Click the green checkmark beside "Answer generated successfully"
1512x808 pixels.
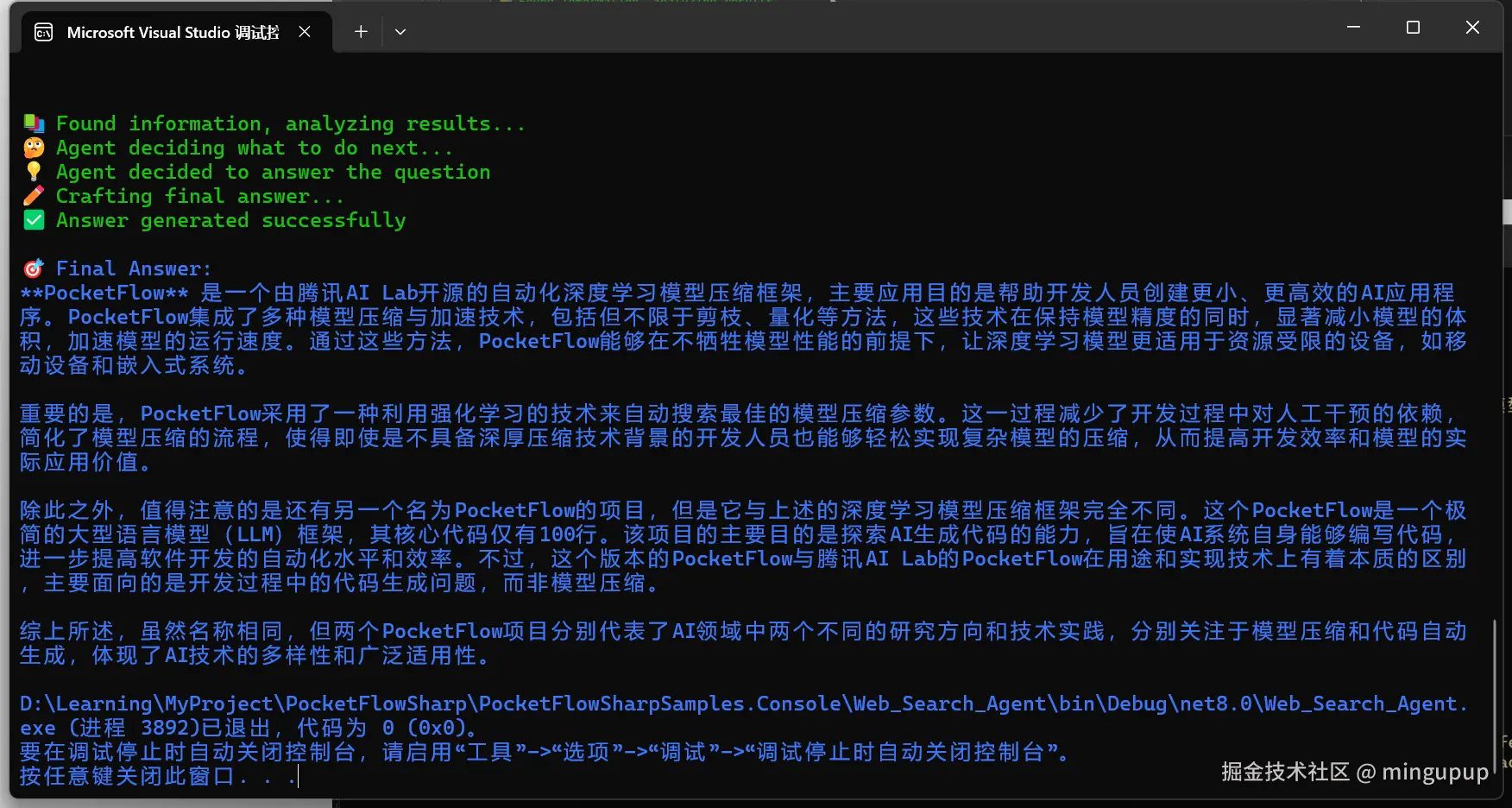pos(33,220)
